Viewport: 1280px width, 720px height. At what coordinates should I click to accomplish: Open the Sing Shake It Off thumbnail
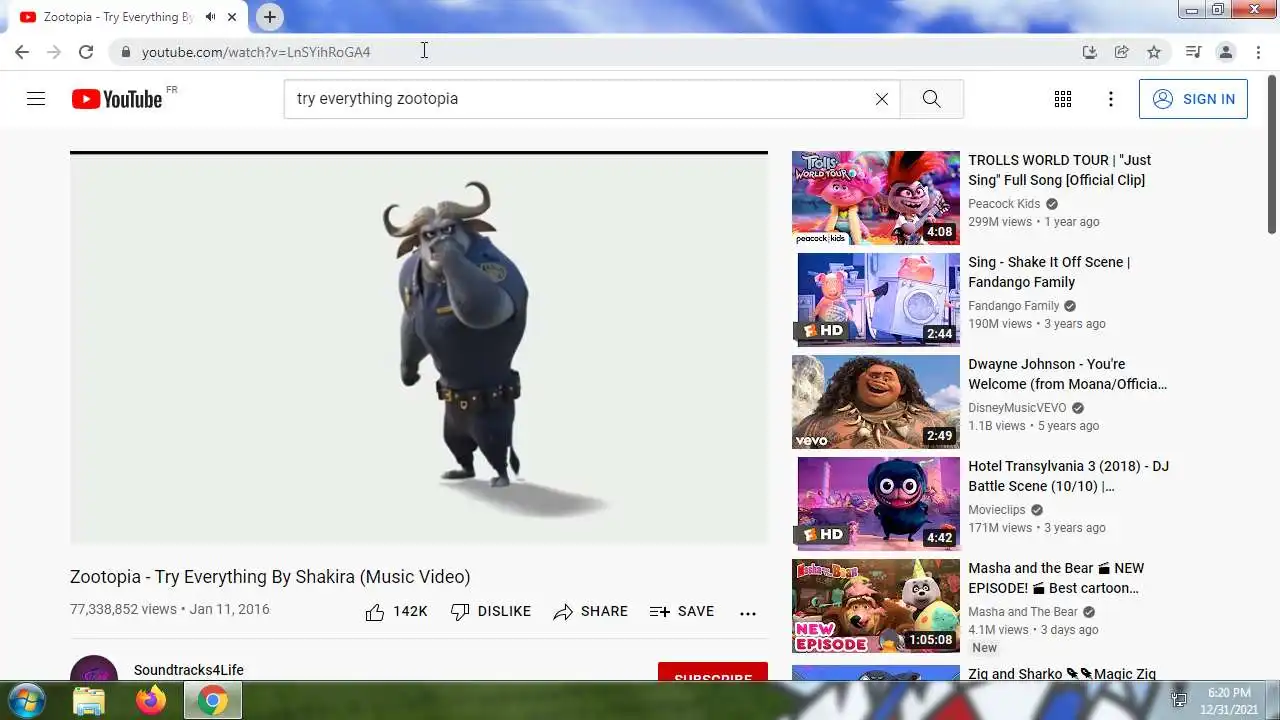point(876,300)
